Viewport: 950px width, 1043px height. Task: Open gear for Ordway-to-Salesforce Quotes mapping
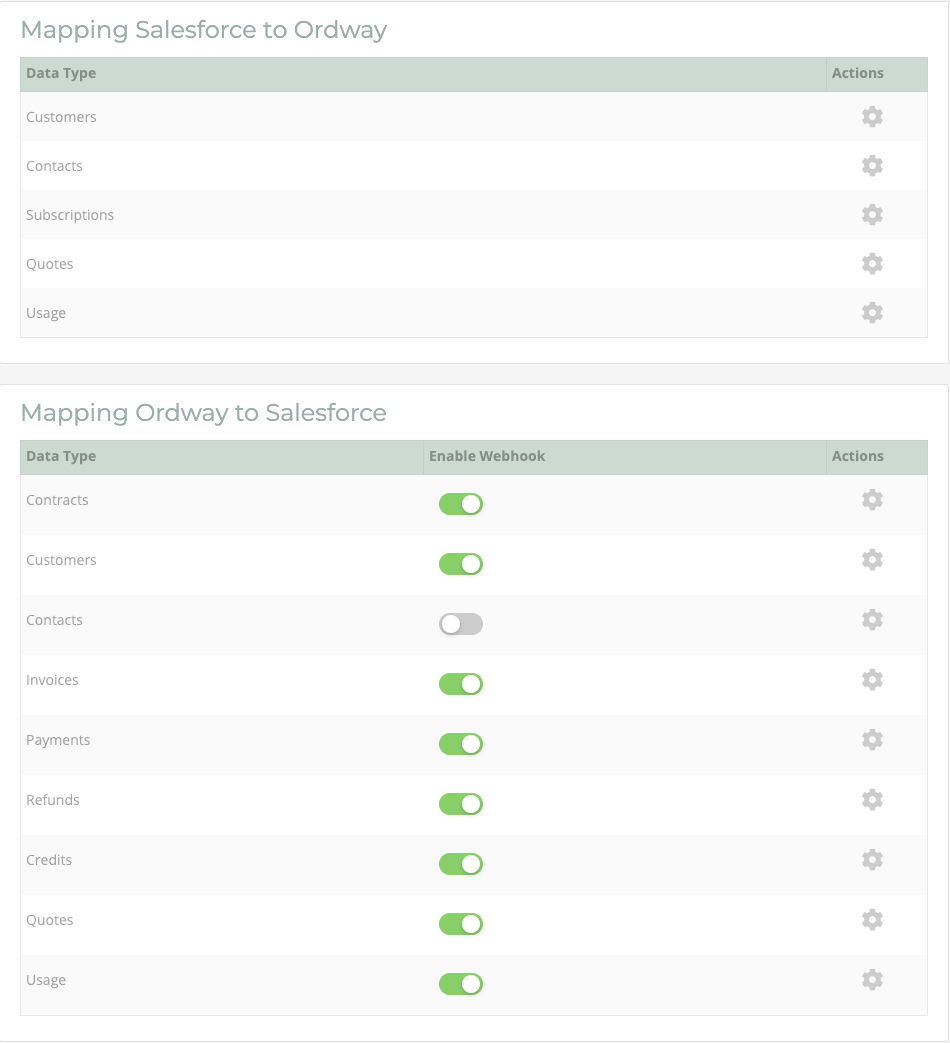coord(872,920)
